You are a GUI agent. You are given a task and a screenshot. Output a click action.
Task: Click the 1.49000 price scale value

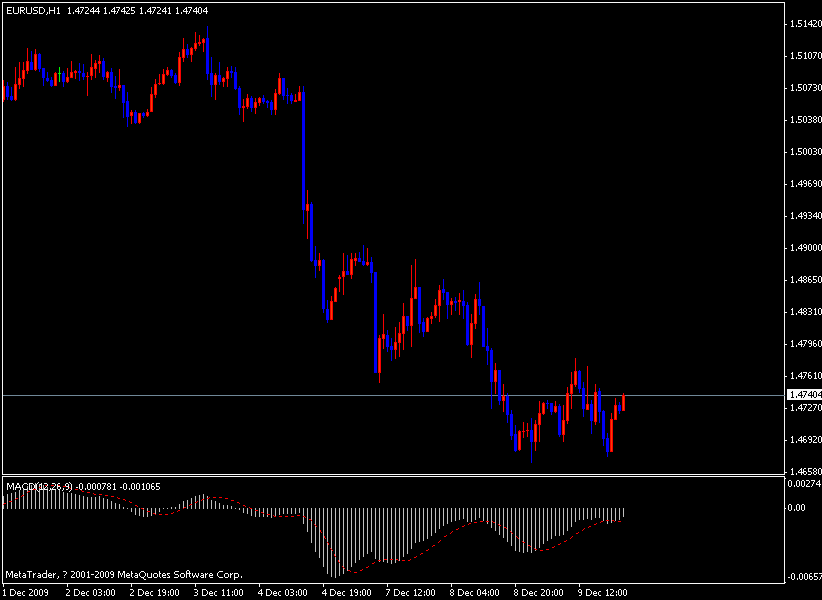point(805,248)
